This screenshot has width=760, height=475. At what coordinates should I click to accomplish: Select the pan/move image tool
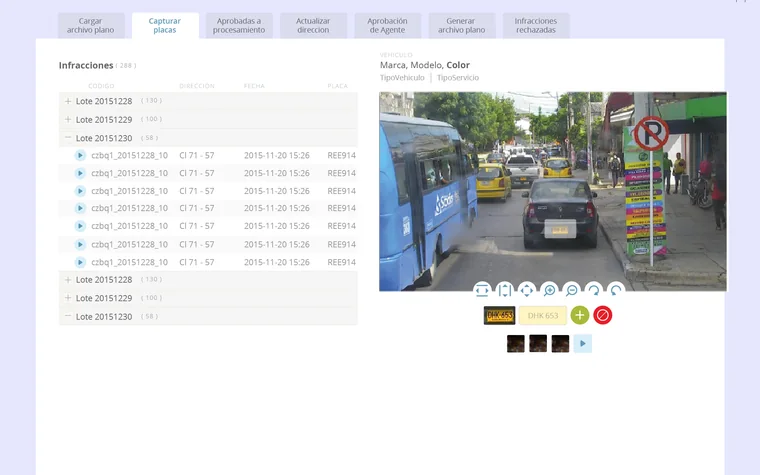pos(527,290)
